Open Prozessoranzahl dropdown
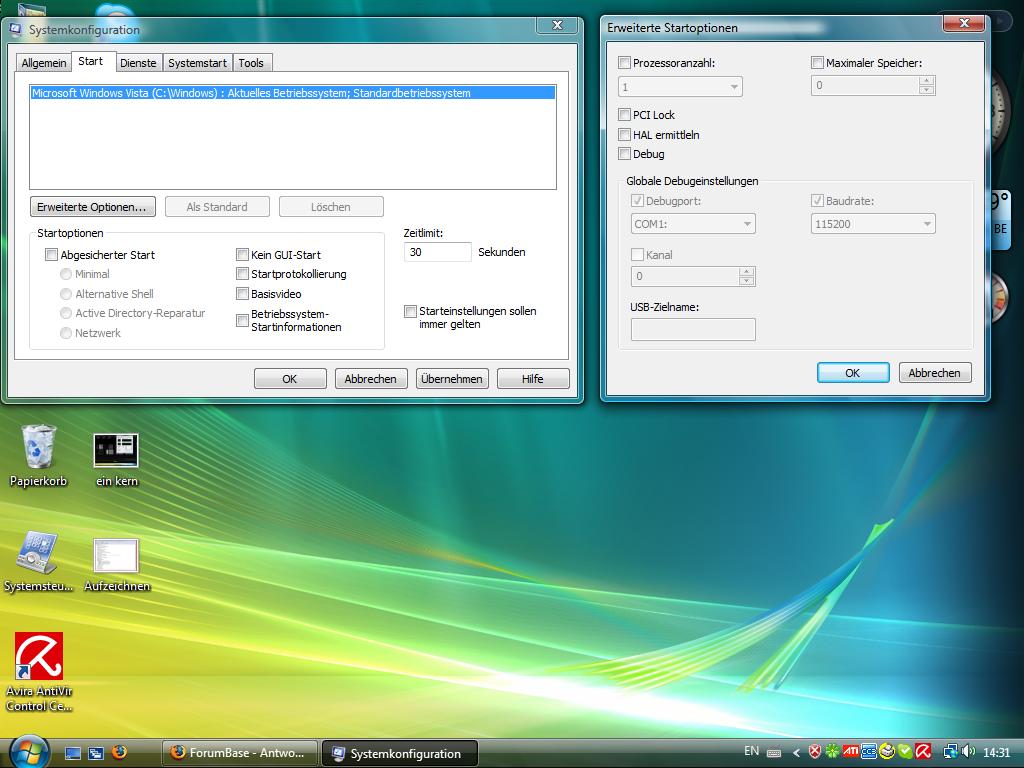1024x768 pixels. 680,86
